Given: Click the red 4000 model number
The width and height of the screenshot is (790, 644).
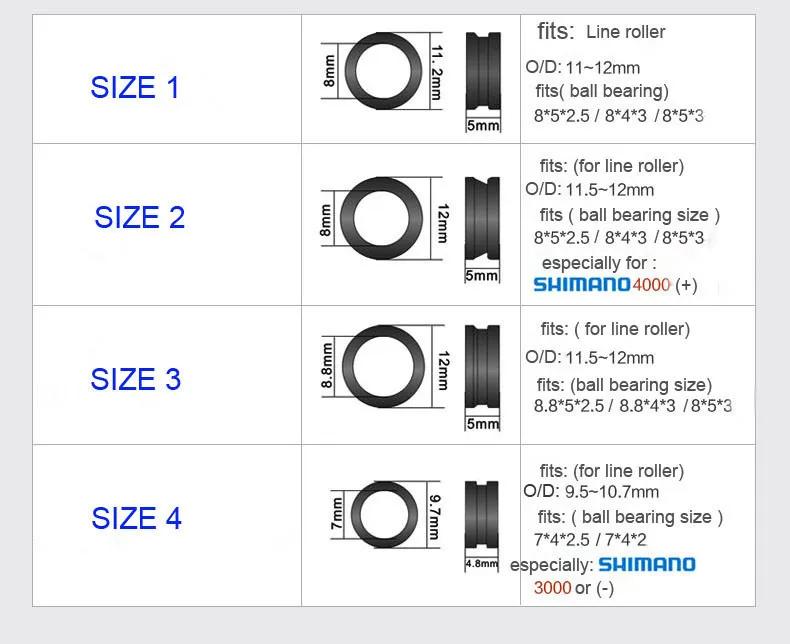Looking at the screenshot, I should (x=652, y=285).
